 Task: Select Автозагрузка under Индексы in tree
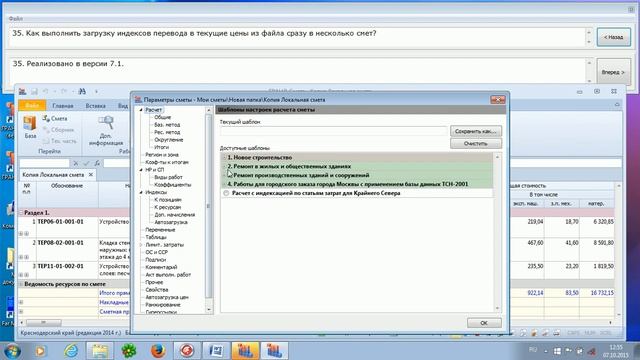click(x=171, y=222)
